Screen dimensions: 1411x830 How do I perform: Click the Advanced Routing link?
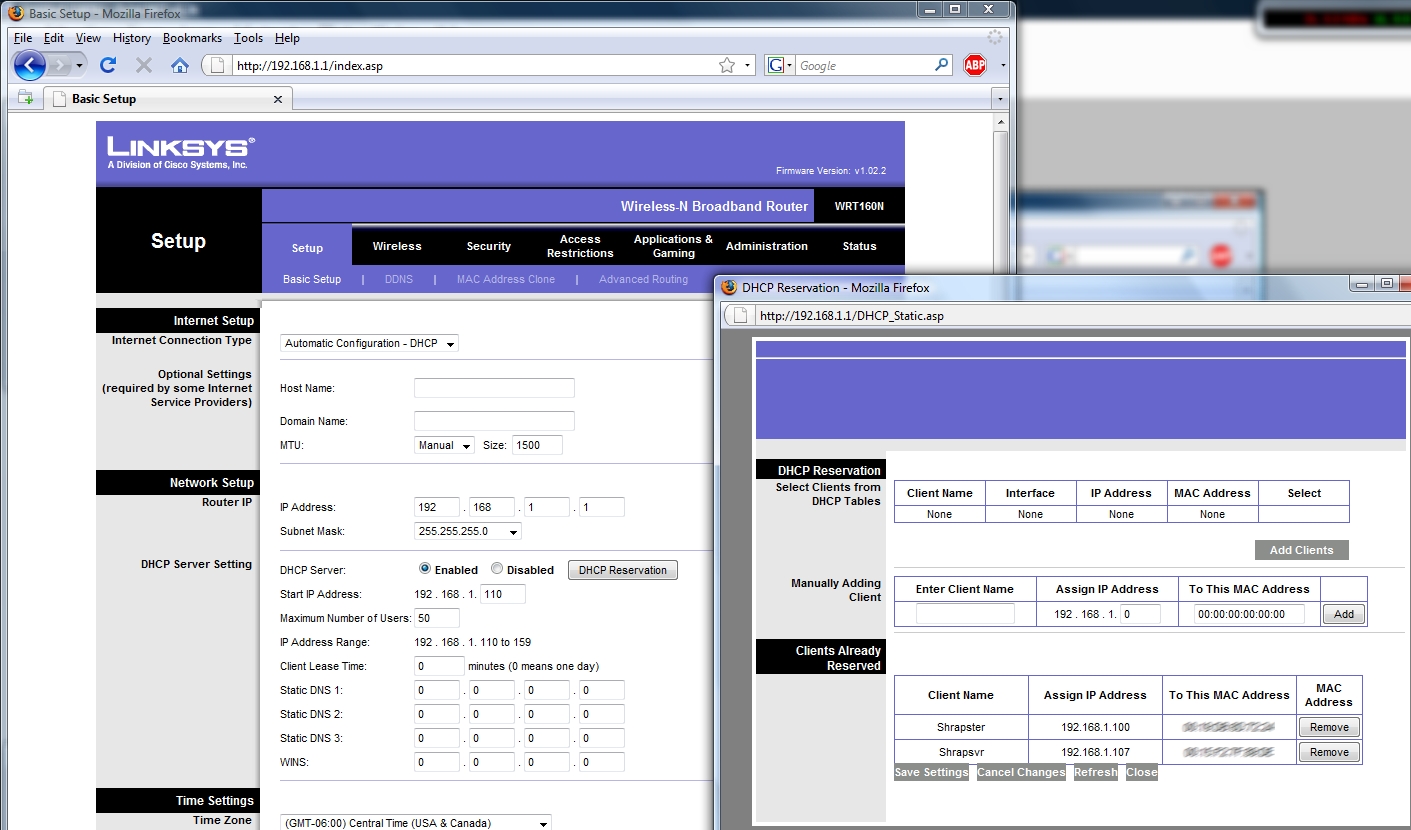pyautogui.click(x=643, y=279)
